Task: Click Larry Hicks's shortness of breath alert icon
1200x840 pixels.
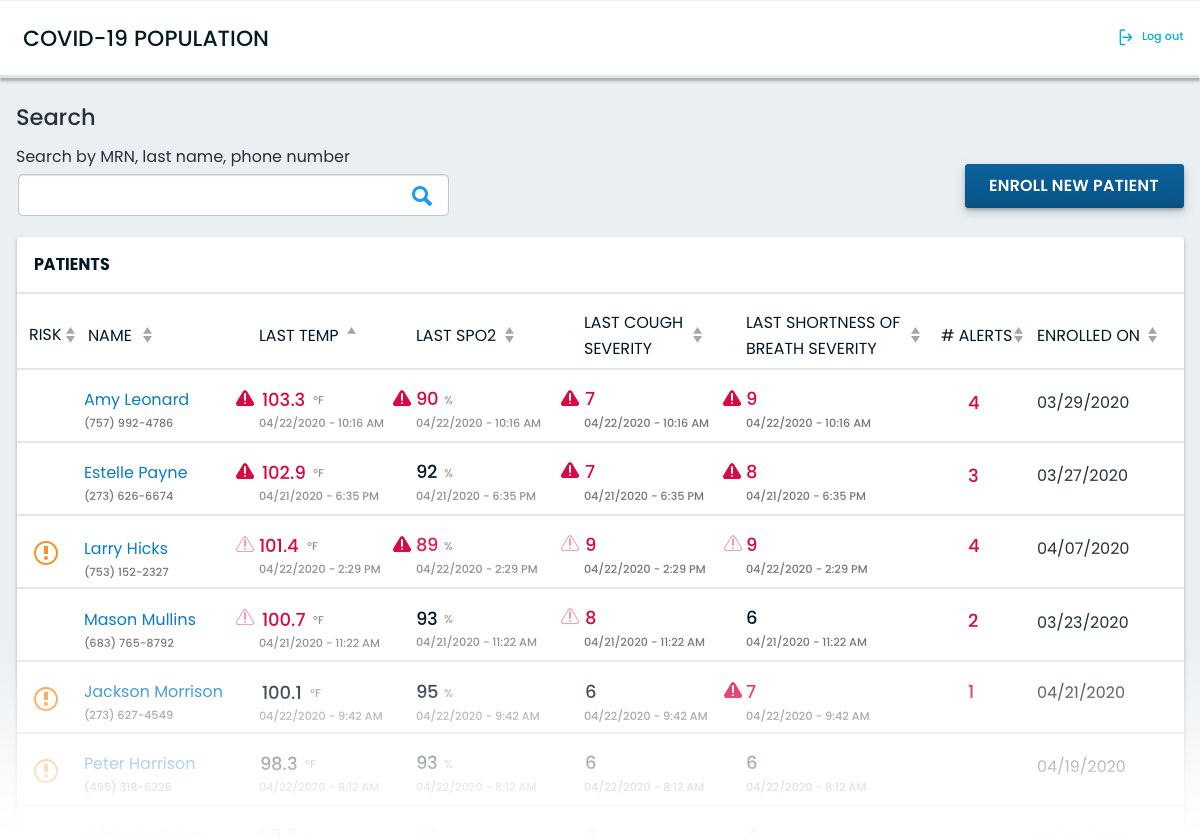Action: pyautogui.click(x=732, y=544)
